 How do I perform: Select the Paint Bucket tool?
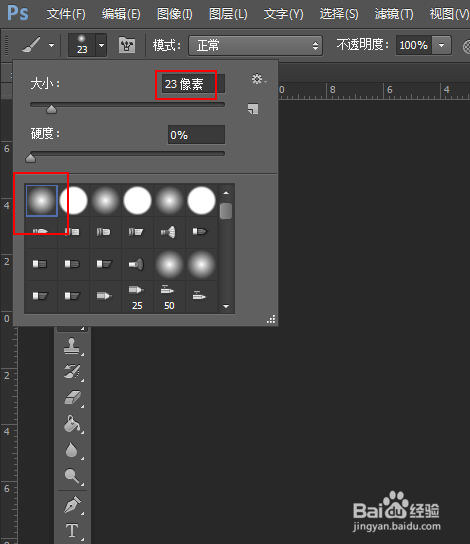(72, 424)
